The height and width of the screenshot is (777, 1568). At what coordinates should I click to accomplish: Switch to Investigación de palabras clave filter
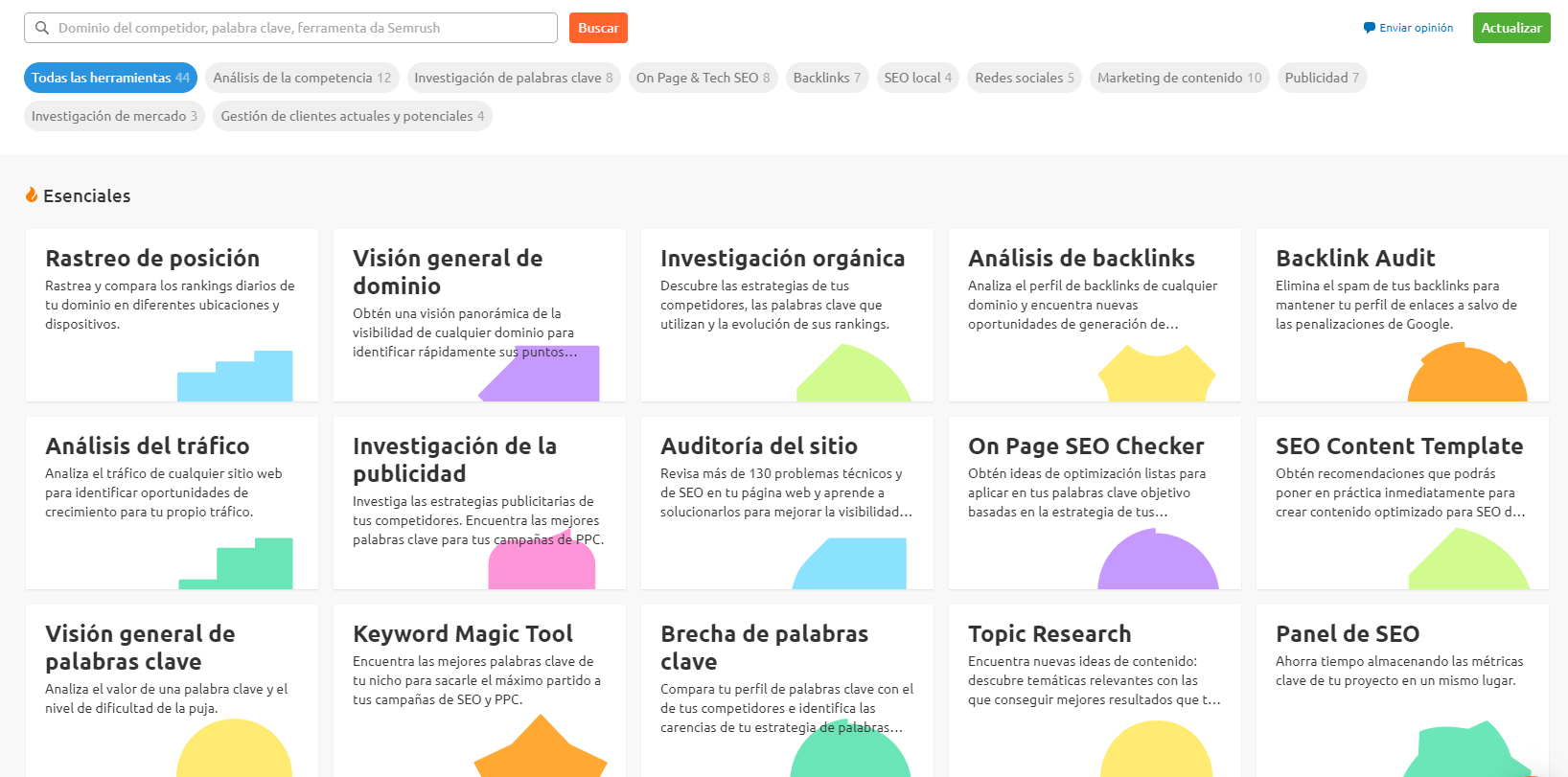click(513, 78)
